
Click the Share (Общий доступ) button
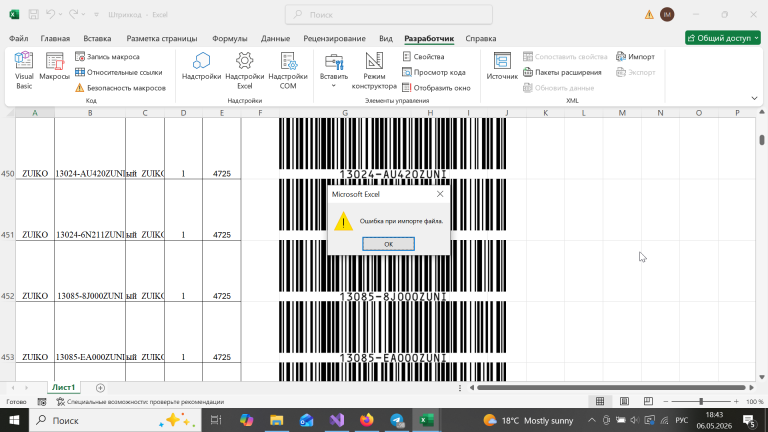[x=722, y=38]
